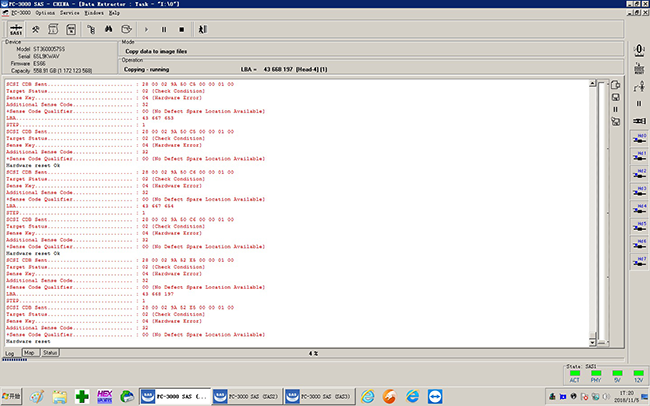
Task: Toggle head Hd7 button
Action: pos(640,262)
